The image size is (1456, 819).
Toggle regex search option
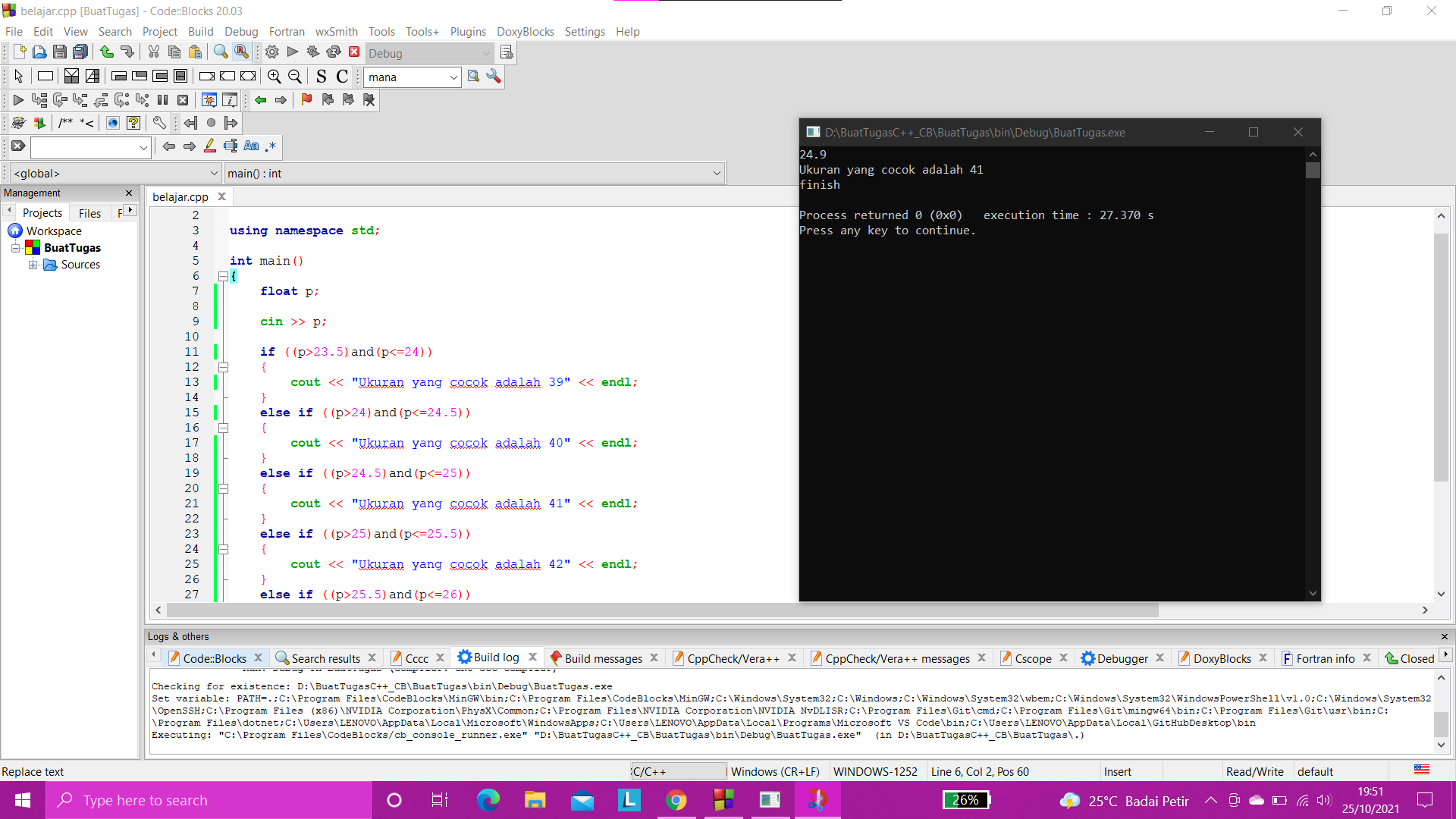[x=271, y=146]
